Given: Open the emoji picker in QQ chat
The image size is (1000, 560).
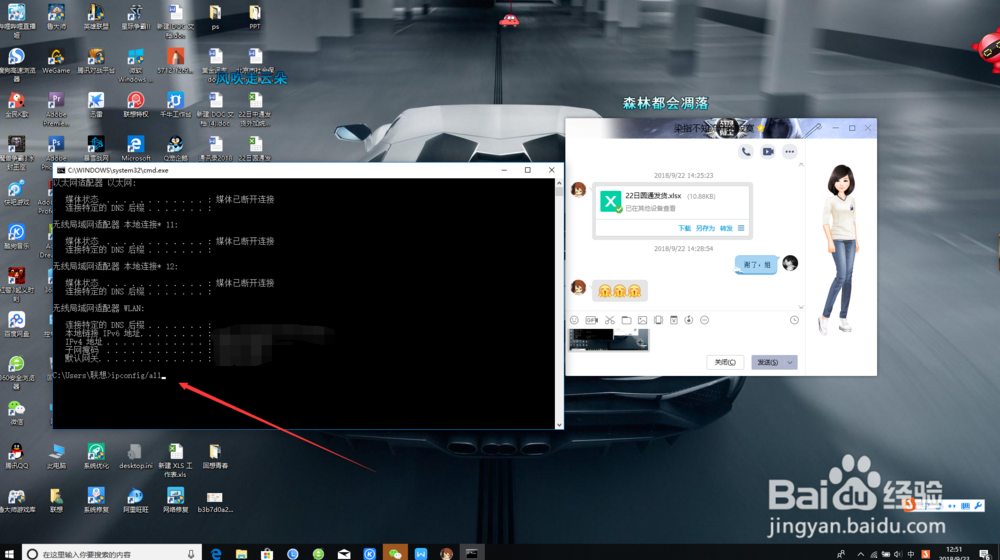Looking at the screenshot, I should pos(574,320).
